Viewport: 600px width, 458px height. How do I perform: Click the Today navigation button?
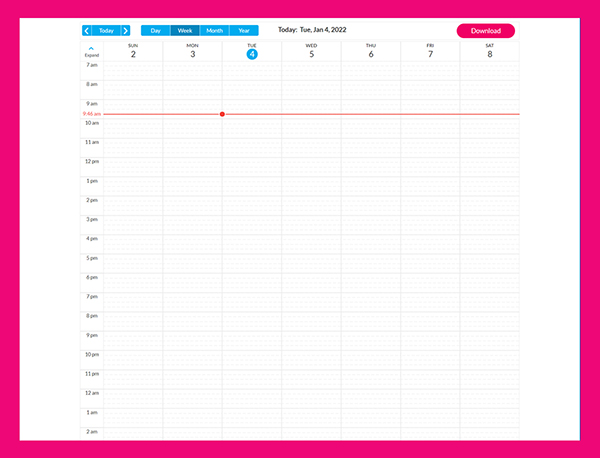(106, 31)
